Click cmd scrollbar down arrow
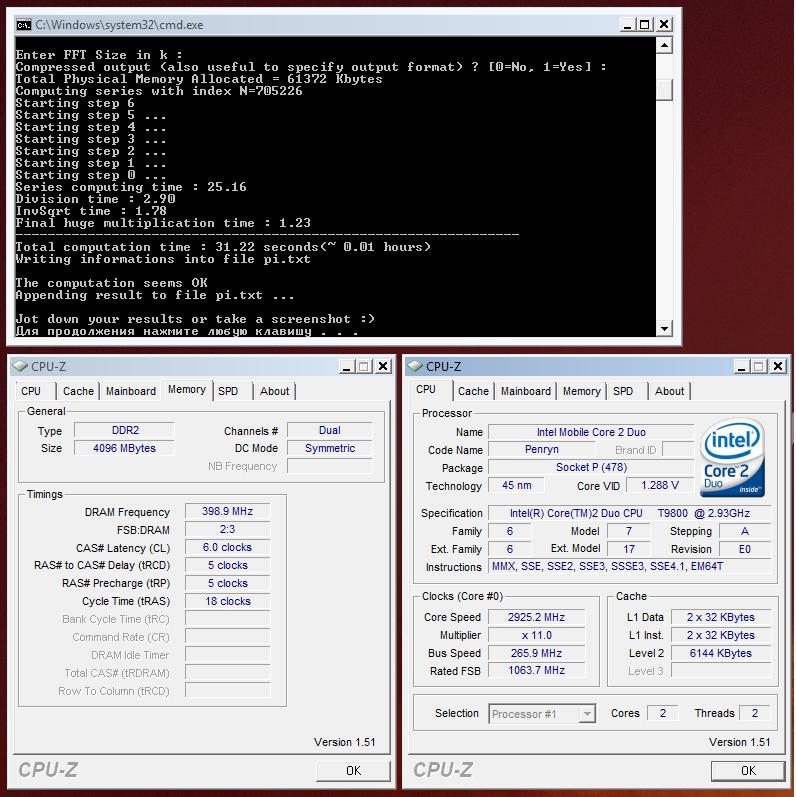The height and width of the screenshot is (797, 796). coord(664,328)
